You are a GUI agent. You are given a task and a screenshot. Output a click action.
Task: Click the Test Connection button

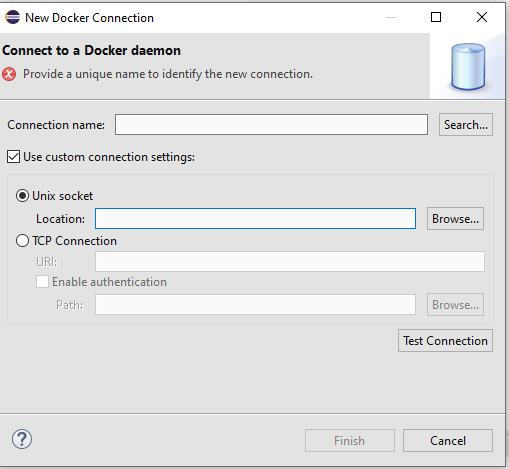point(445,341)
